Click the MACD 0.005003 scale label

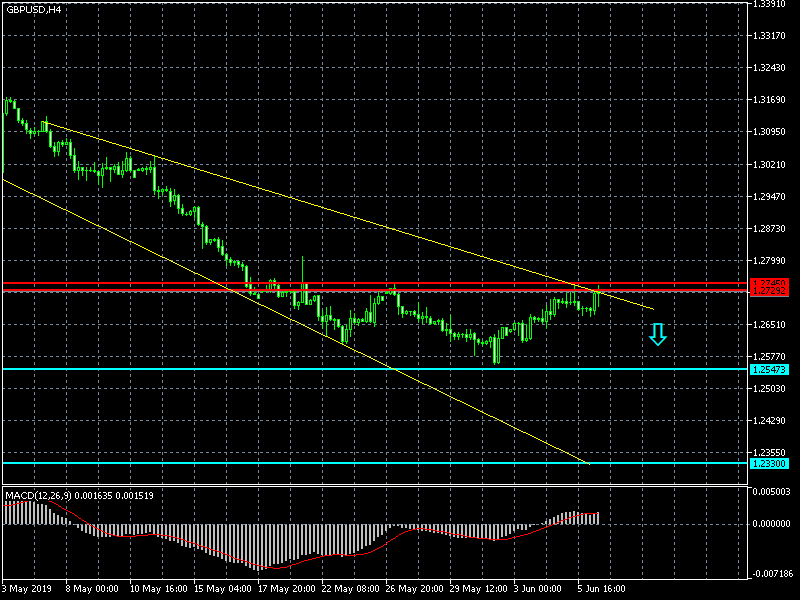(x=773, y=491)
